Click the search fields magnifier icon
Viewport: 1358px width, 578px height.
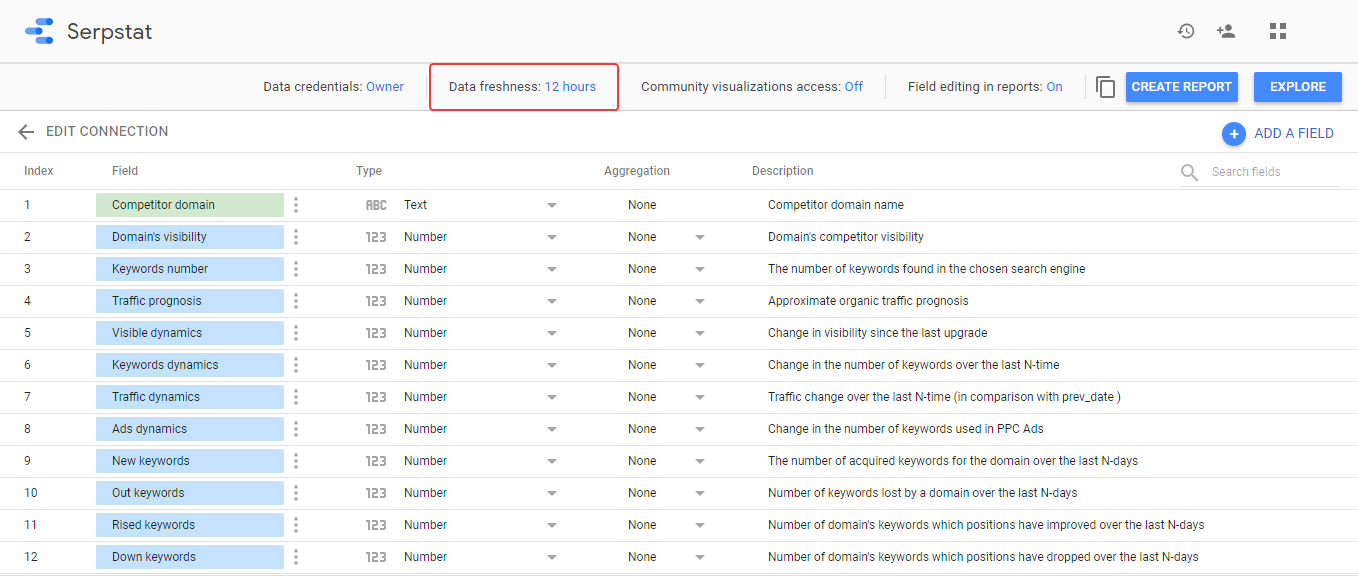click(1189, 172)
